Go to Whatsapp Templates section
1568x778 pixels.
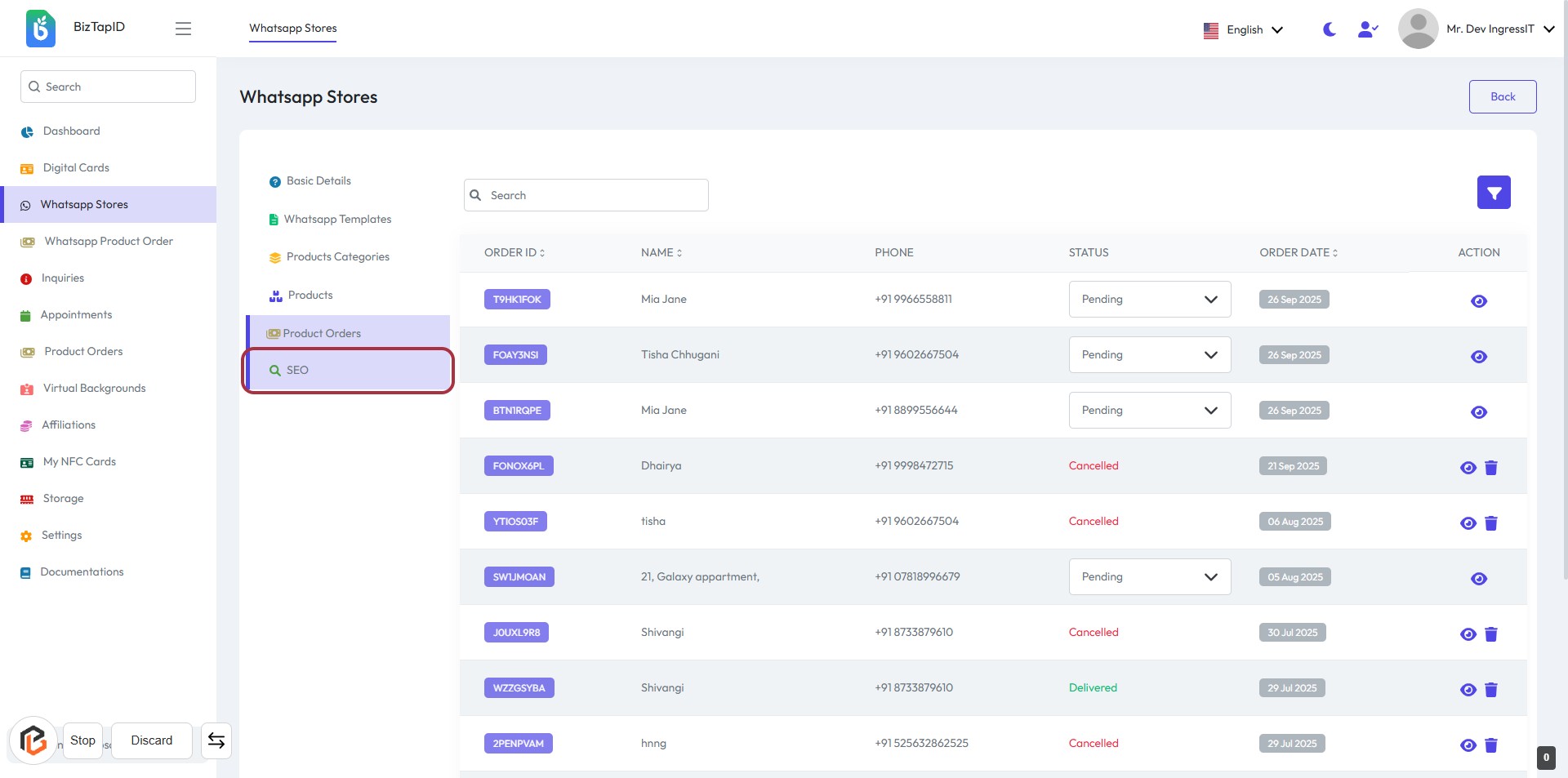337,219
